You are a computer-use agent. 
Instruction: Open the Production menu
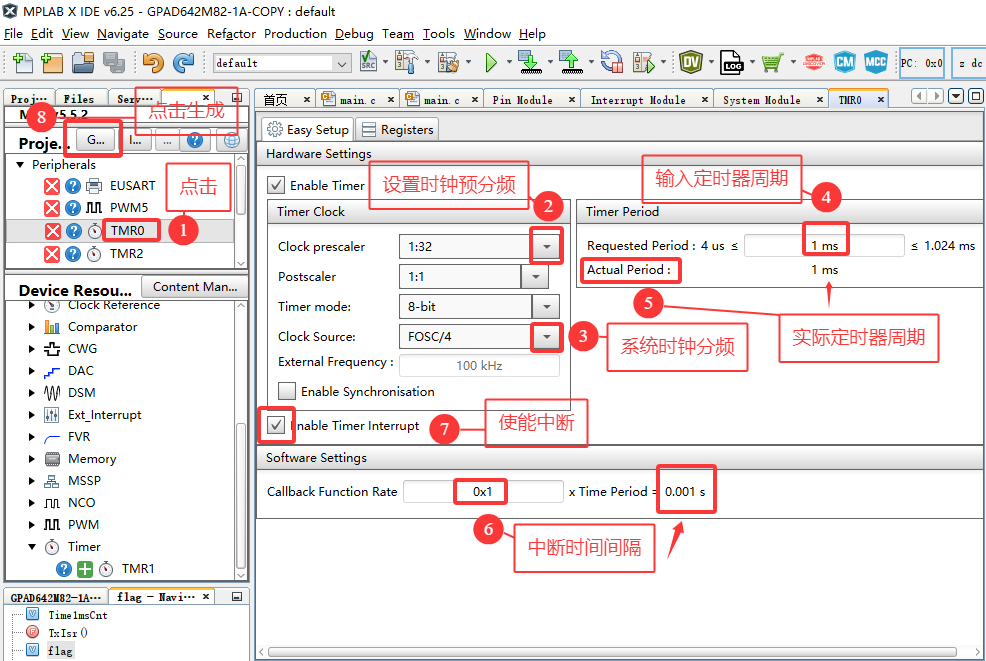pyautogui.click(x=295, y=34)
